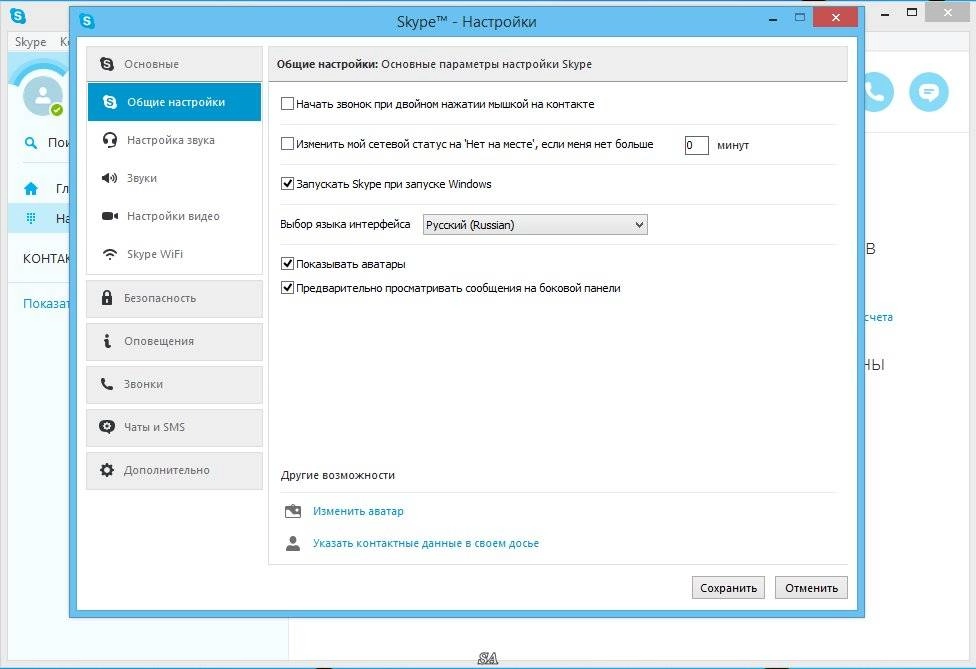Click the home icon in Skype main window
Viewport: 976px width, 669px height.
coord(30,188)
